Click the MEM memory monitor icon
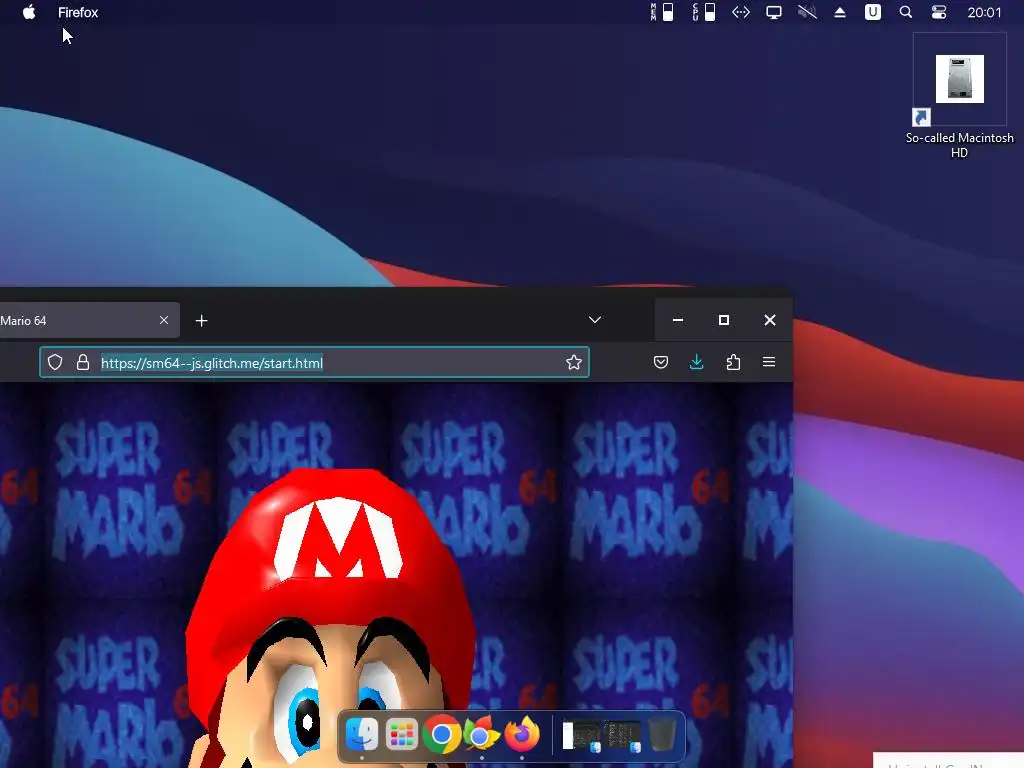 click(662, 12)
